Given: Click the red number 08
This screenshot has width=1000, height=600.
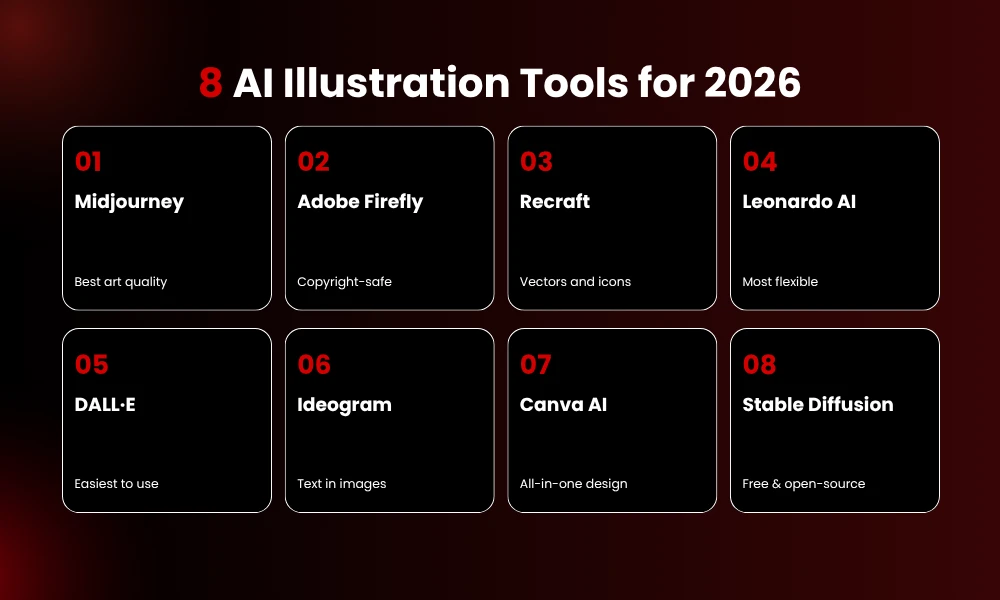Looking at the screenshot, I should click(759, 364).
